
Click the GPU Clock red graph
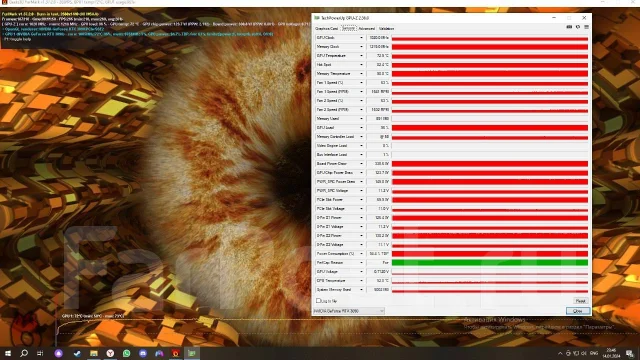[490, 38]
